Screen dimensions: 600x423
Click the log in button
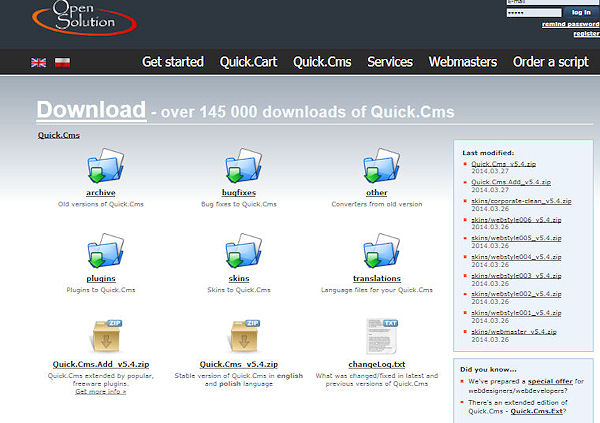[581, 13]
